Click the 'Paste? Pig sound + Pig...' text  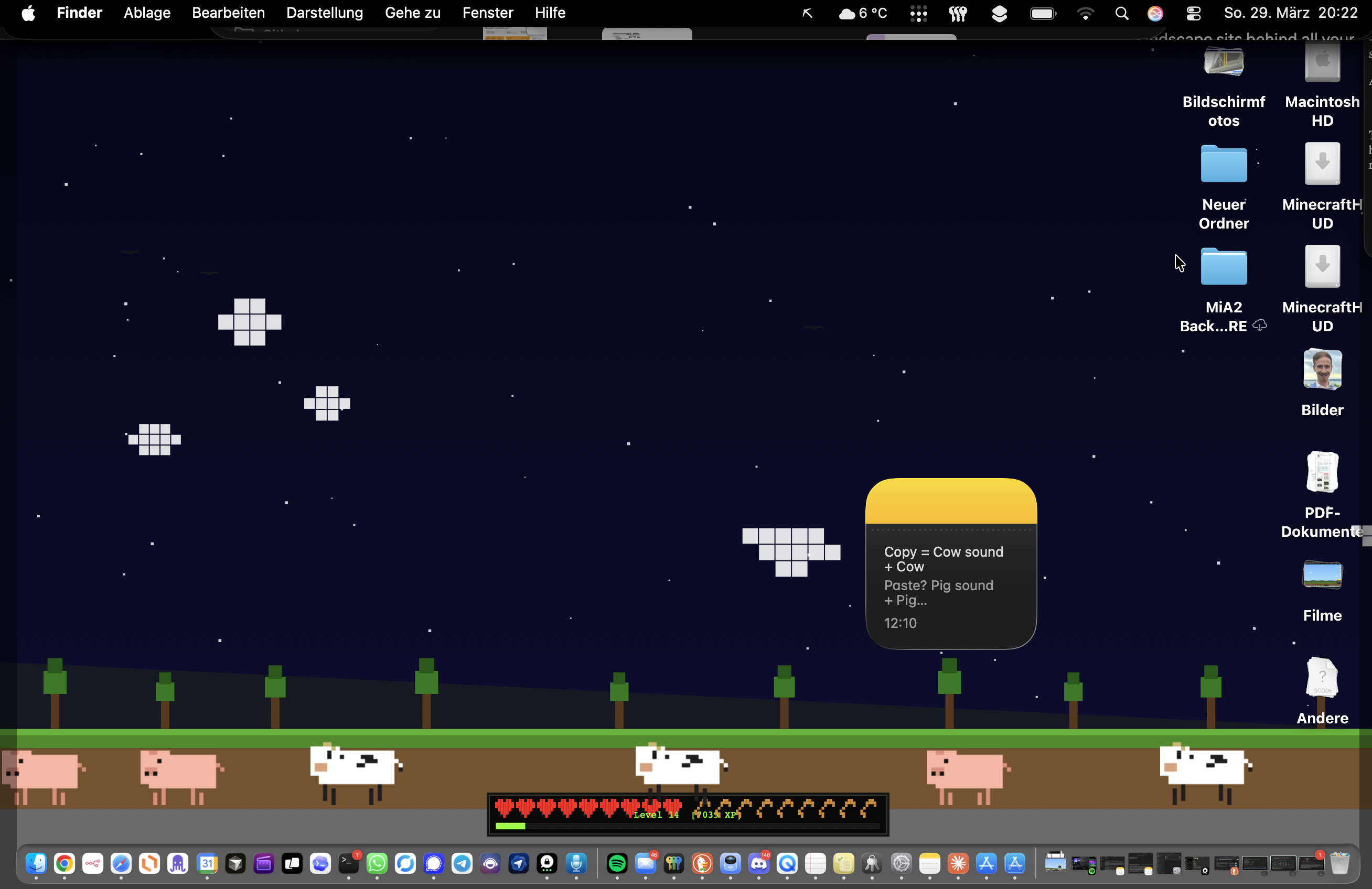[x=938, y=593]
